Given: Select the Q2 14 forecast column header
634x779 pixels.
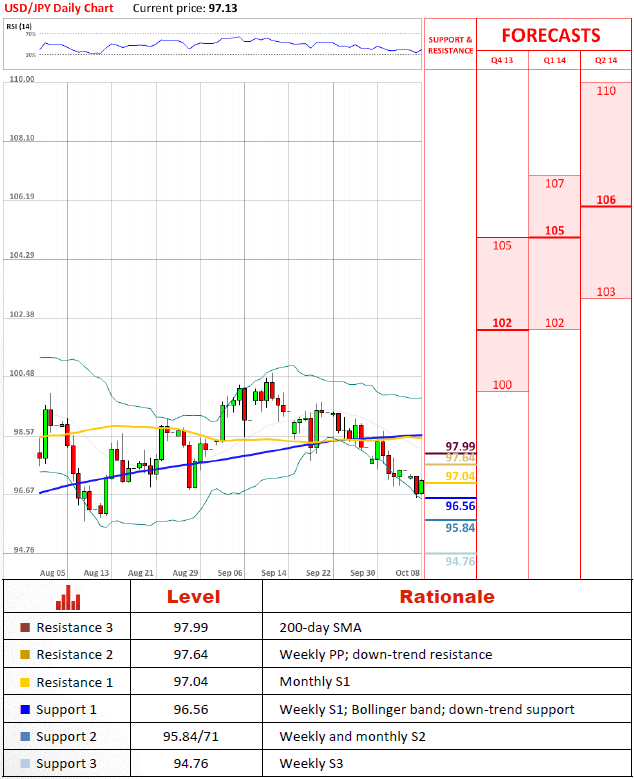Looking at the screenshot, I should [x=606, y=60].
